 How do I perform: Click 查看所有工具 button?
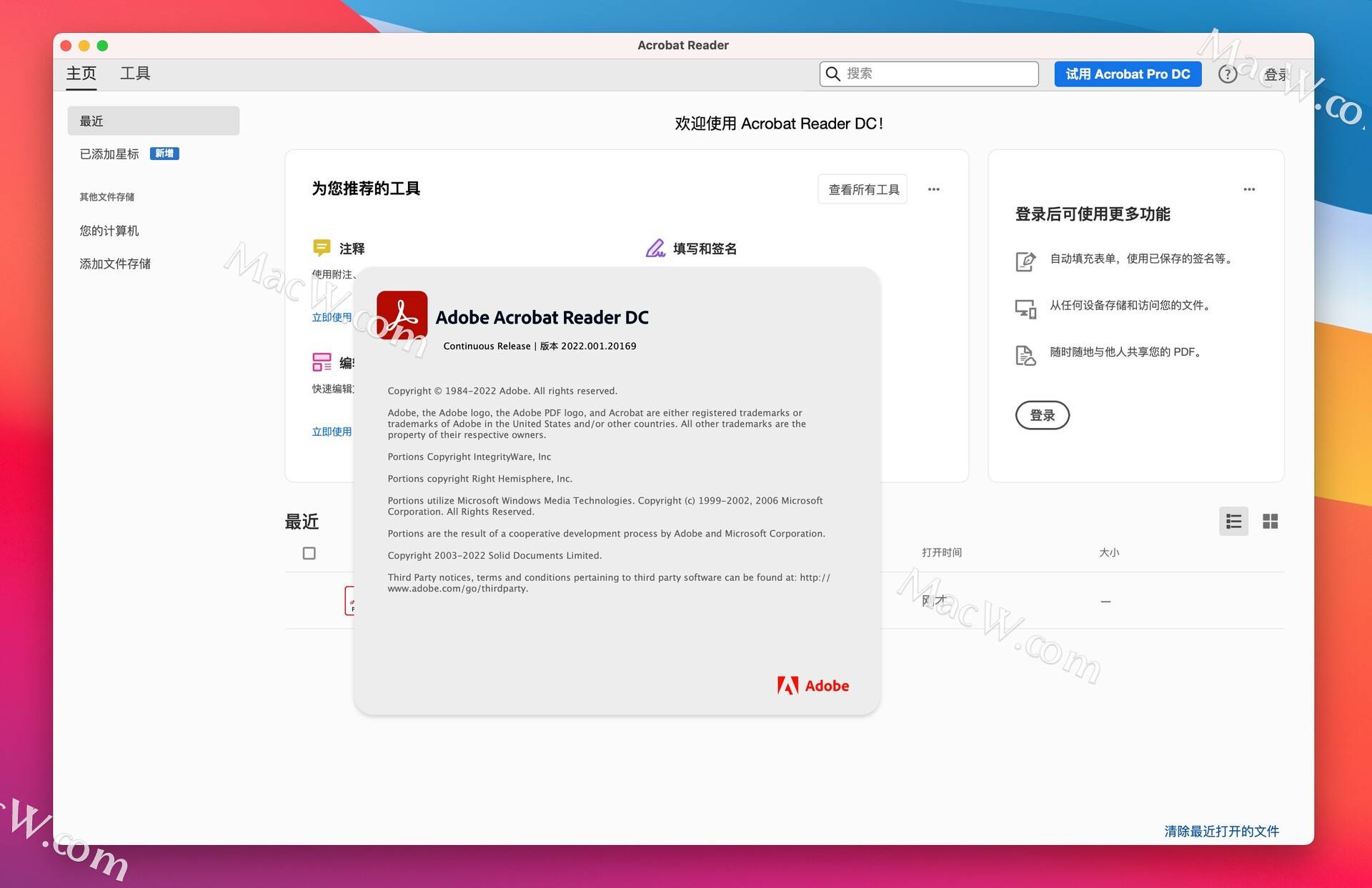point(863,189)
